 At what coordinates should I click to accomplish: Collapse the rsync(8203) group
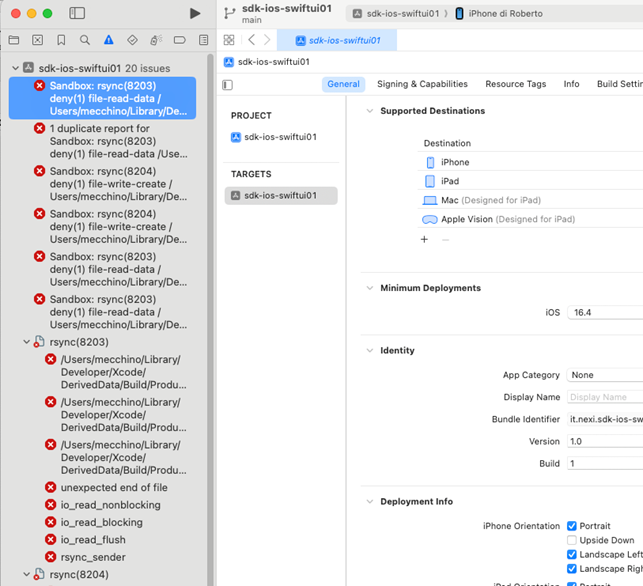[x=27, y=342]
